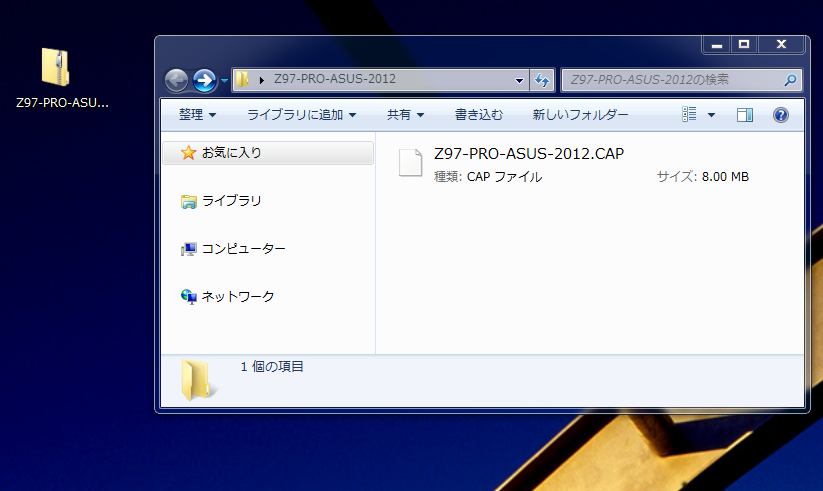Open help with the question mark icon
Viewport: 823px width, 491px height.
780,114
